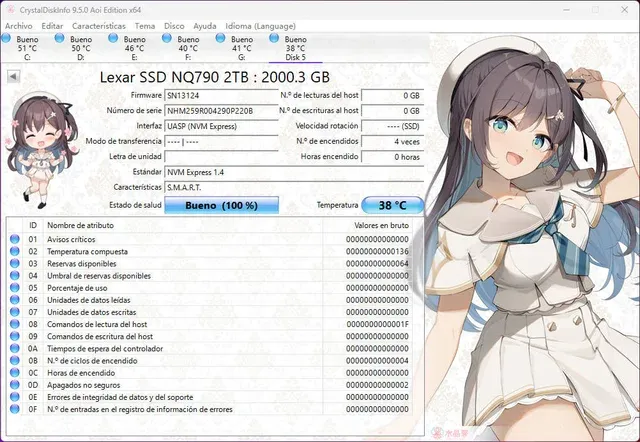Screen dimensions: 640x442
Task: Click the status dot for Unidades de datos leídas
Action: [x=15, y=300]
